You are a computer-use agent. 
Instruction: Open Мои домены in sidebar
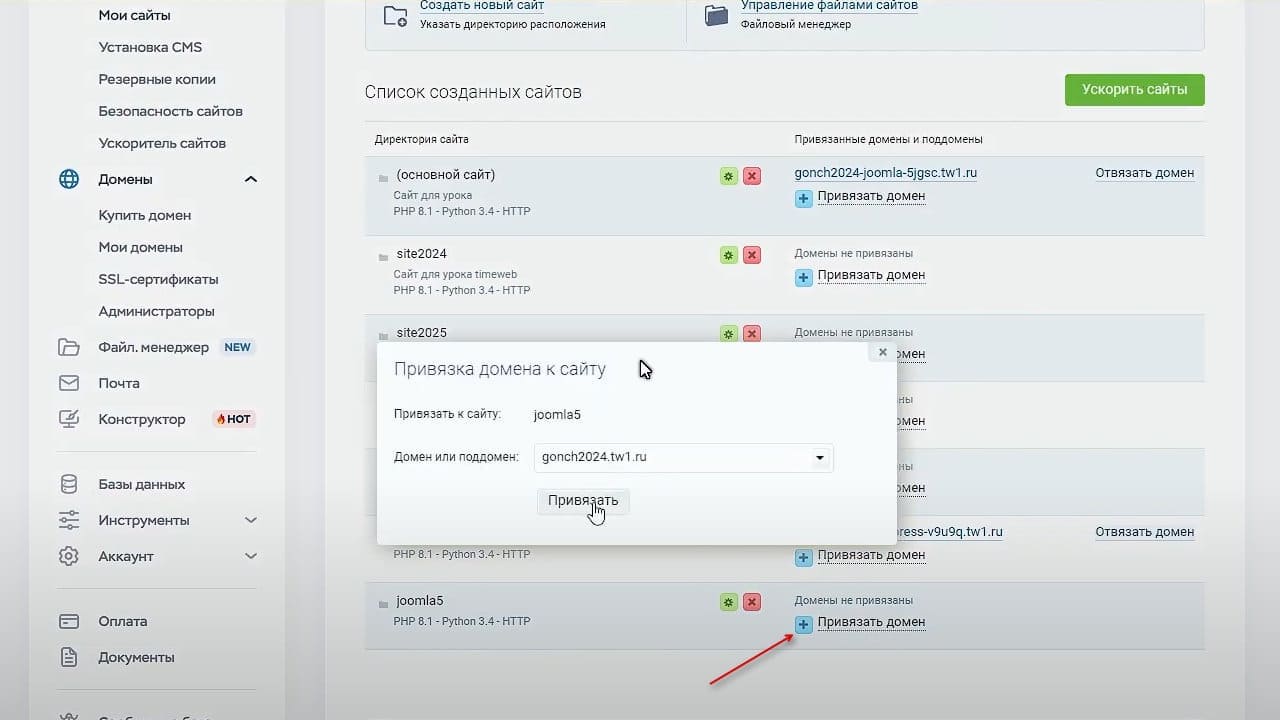click(141, 247)
